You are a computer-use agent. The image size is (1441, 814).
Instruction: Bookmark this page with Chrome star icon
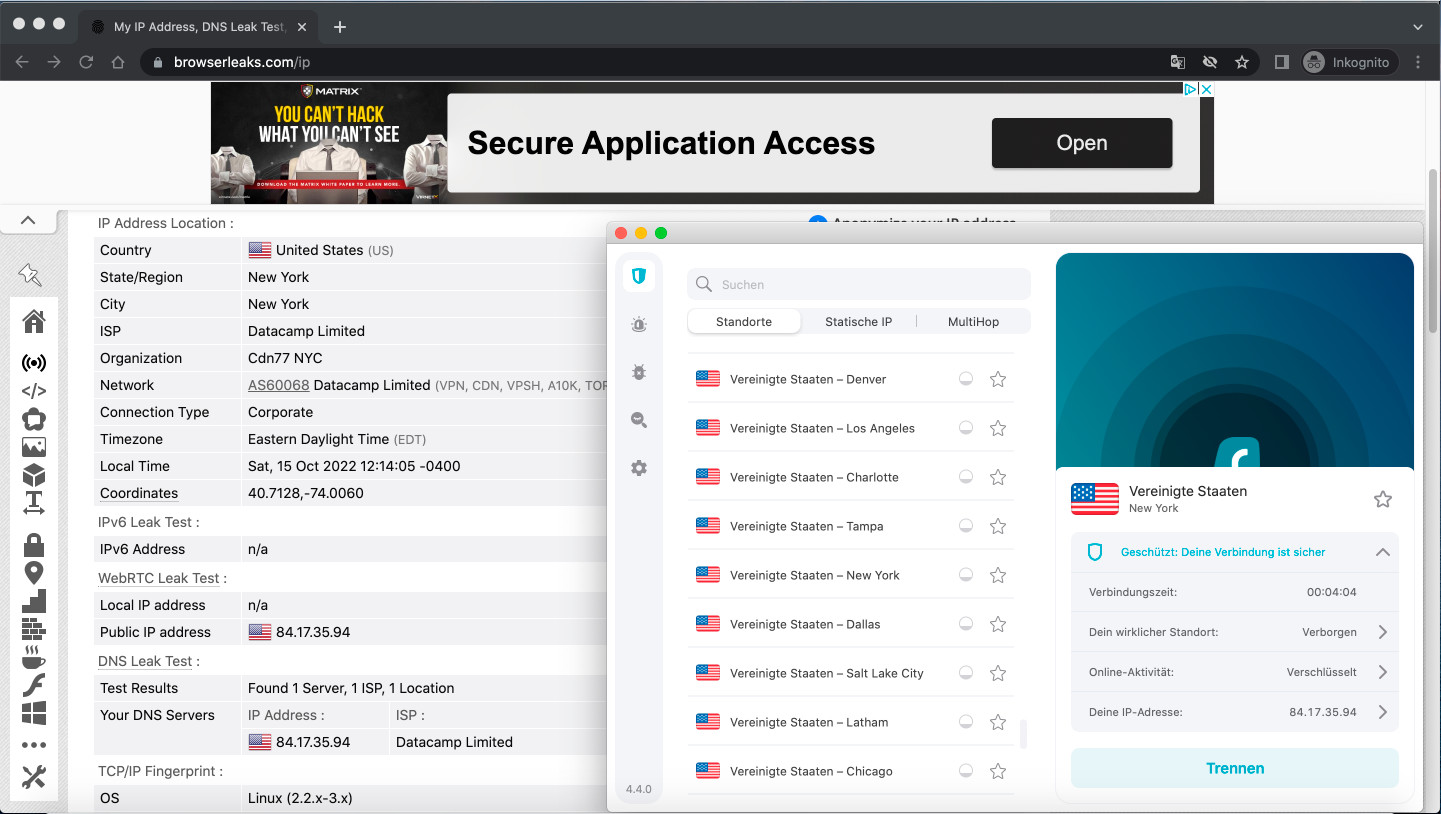coord(1242,62)
